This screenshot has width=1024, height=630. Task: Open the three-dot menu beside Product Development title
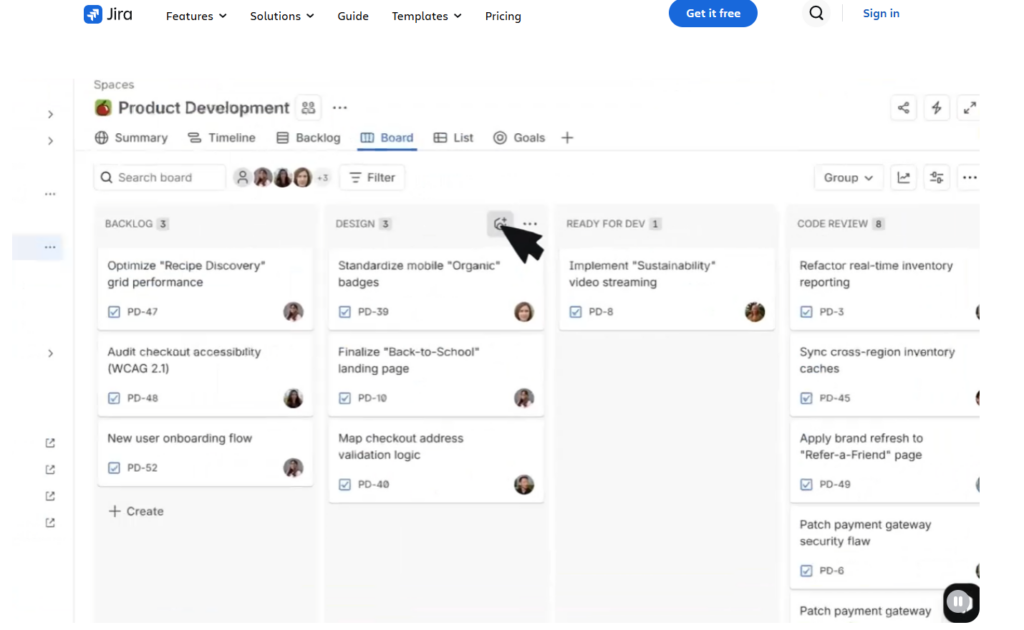(340, 108)
